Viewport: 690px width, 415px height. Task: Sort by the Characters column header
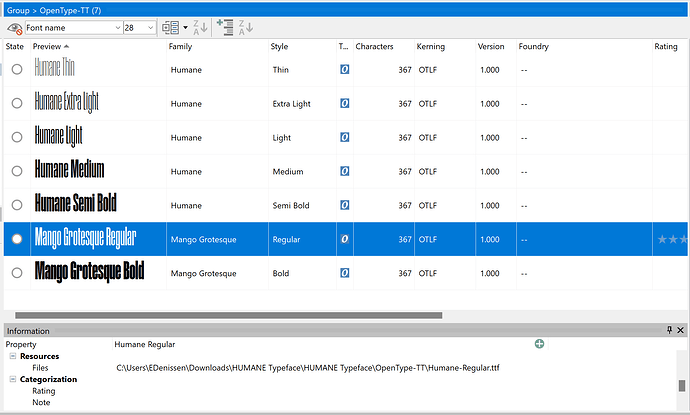[x=374, y=47]
